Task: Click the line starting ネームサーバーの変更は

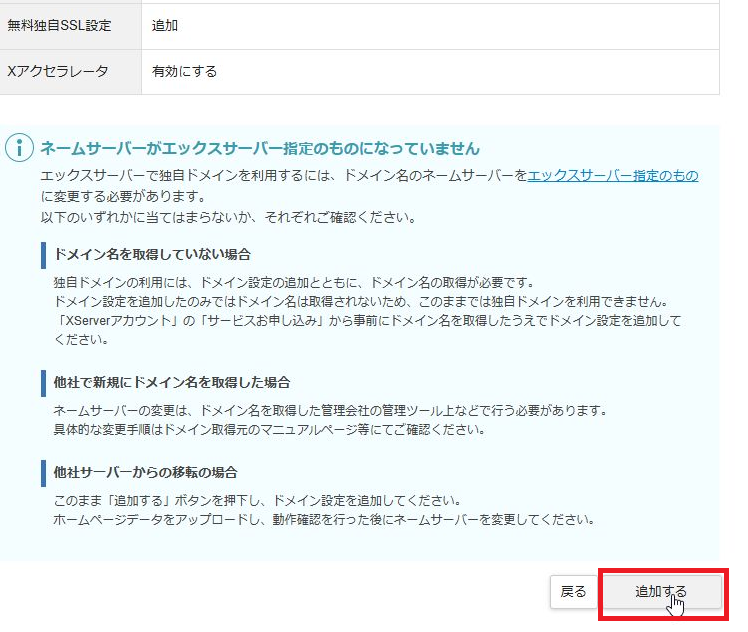Action: pyautogui.click(x=330, y=411)
